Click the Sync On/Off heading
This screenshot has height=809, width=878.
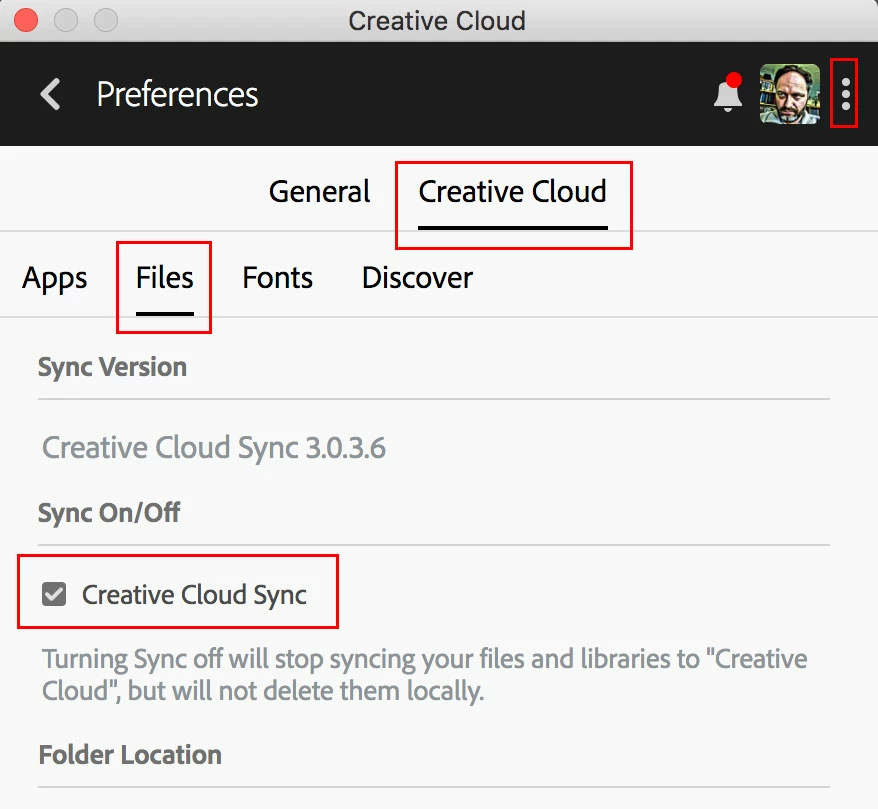[x=109, y=513]
